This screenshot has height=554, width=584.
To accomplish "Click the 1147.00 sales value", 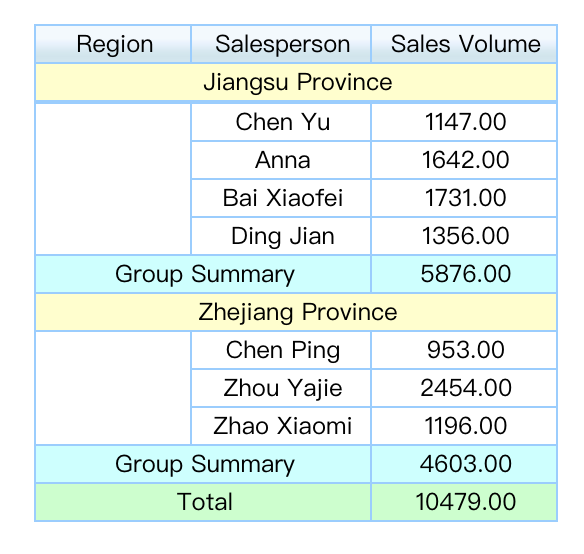I will click(x=464, y=122).
